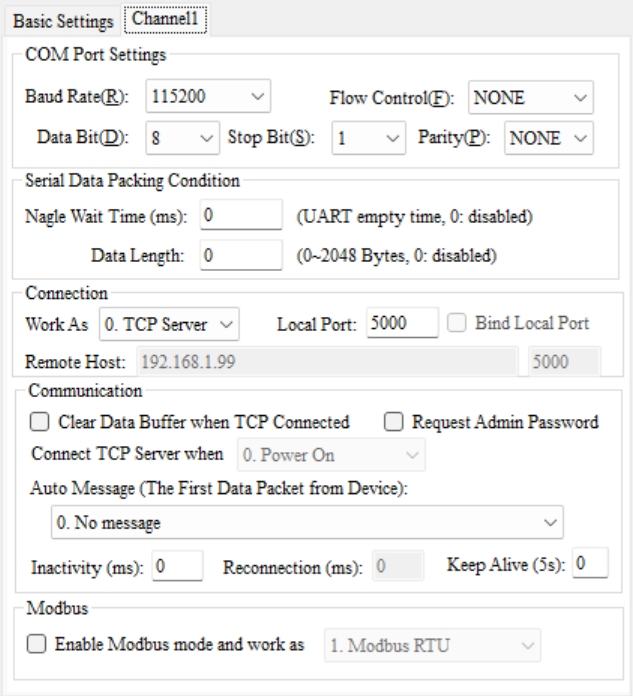Image resolution: width=633 pixels, height=696 pixels.
Task: Open the Baud Rate dropdown
Action: (208, 98)
